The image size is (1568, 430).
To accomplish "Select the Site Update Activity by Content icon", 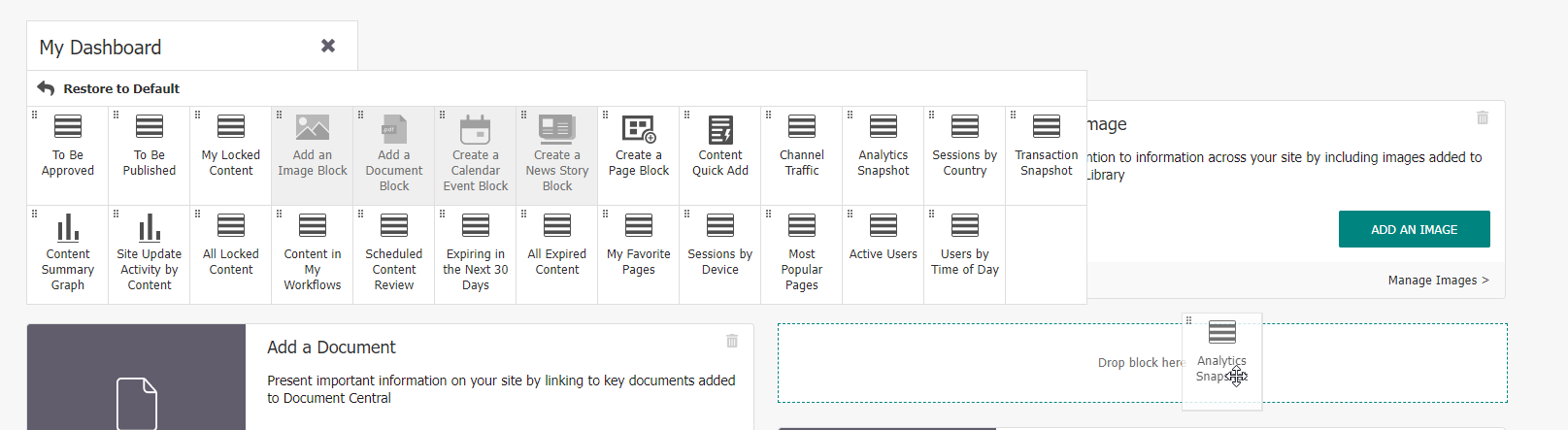I will [150, 227].
